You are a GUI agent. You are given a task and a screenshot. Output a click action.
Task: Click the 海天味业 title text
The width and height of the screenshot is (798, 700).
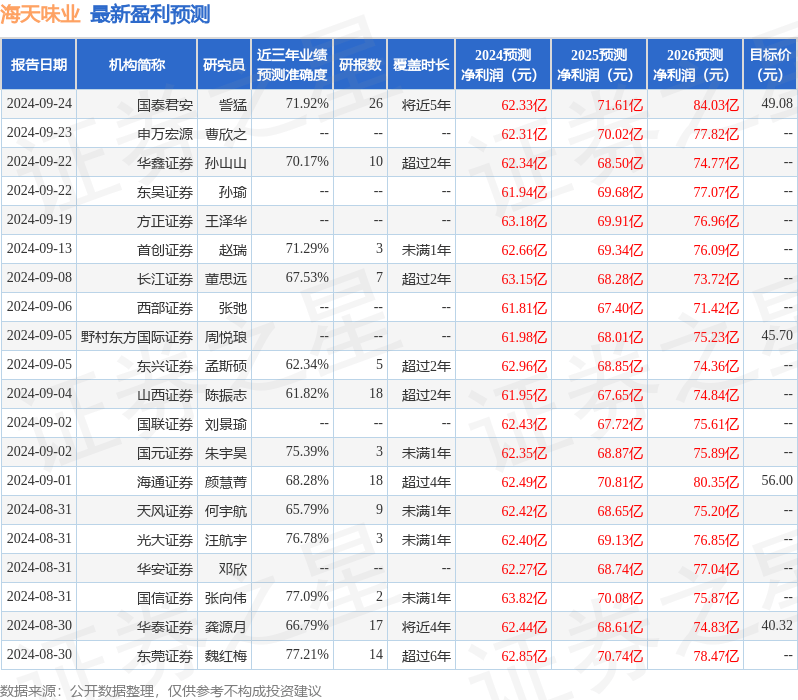tap(40, 14)
